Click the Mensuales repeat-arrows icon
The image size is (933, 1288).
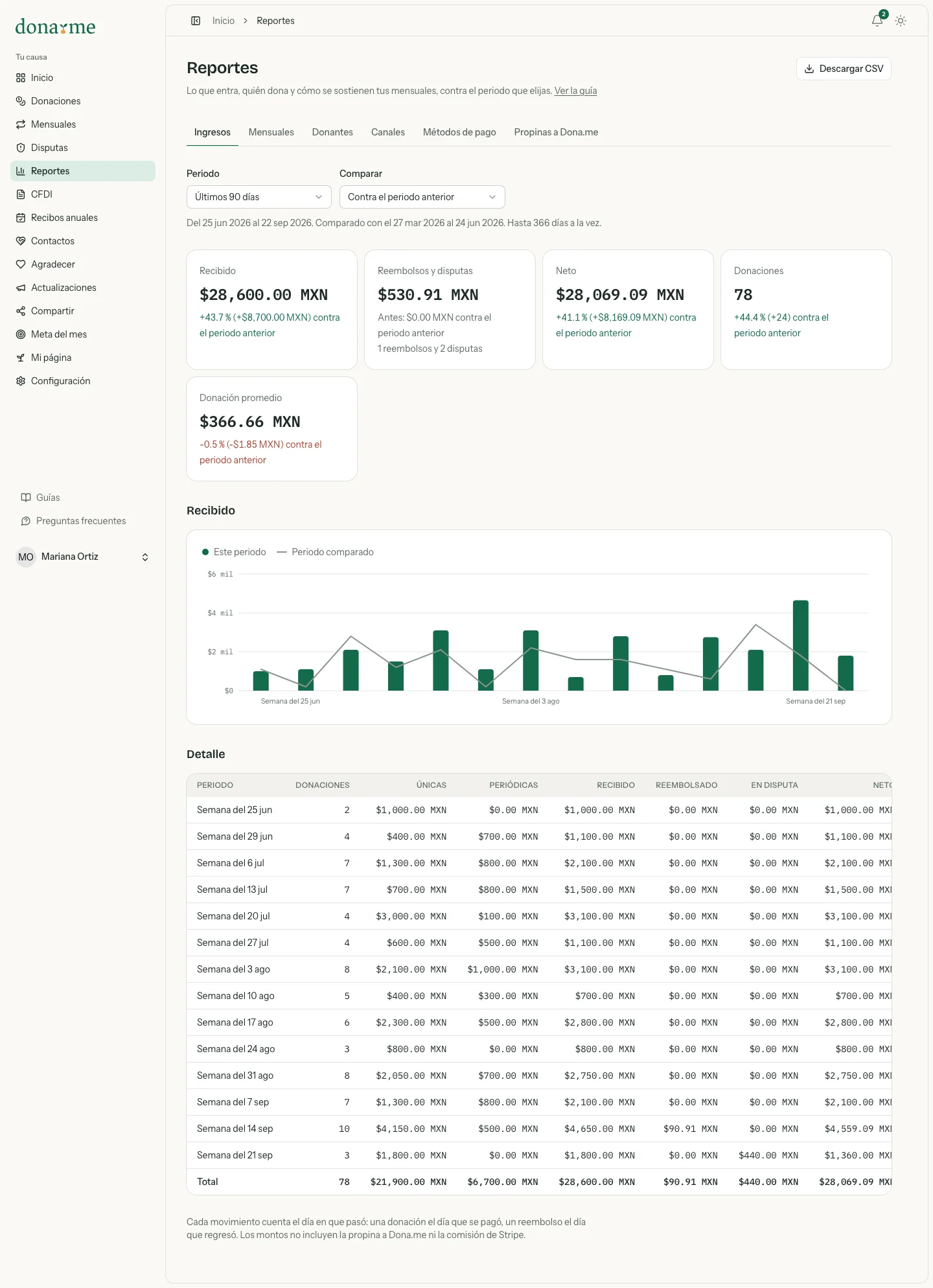pyautogui.click(x=21, y=124)
